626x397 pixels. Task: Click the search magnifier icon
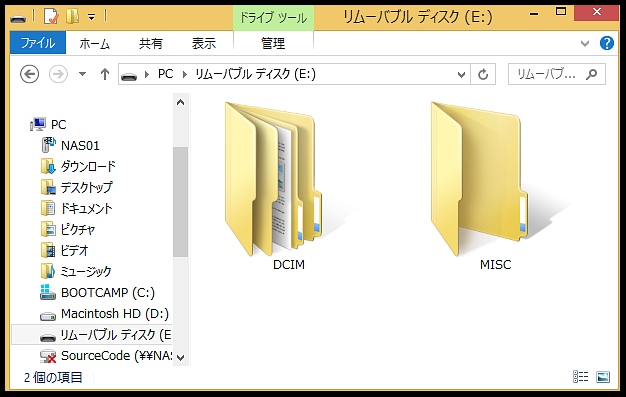coord(592,74)
